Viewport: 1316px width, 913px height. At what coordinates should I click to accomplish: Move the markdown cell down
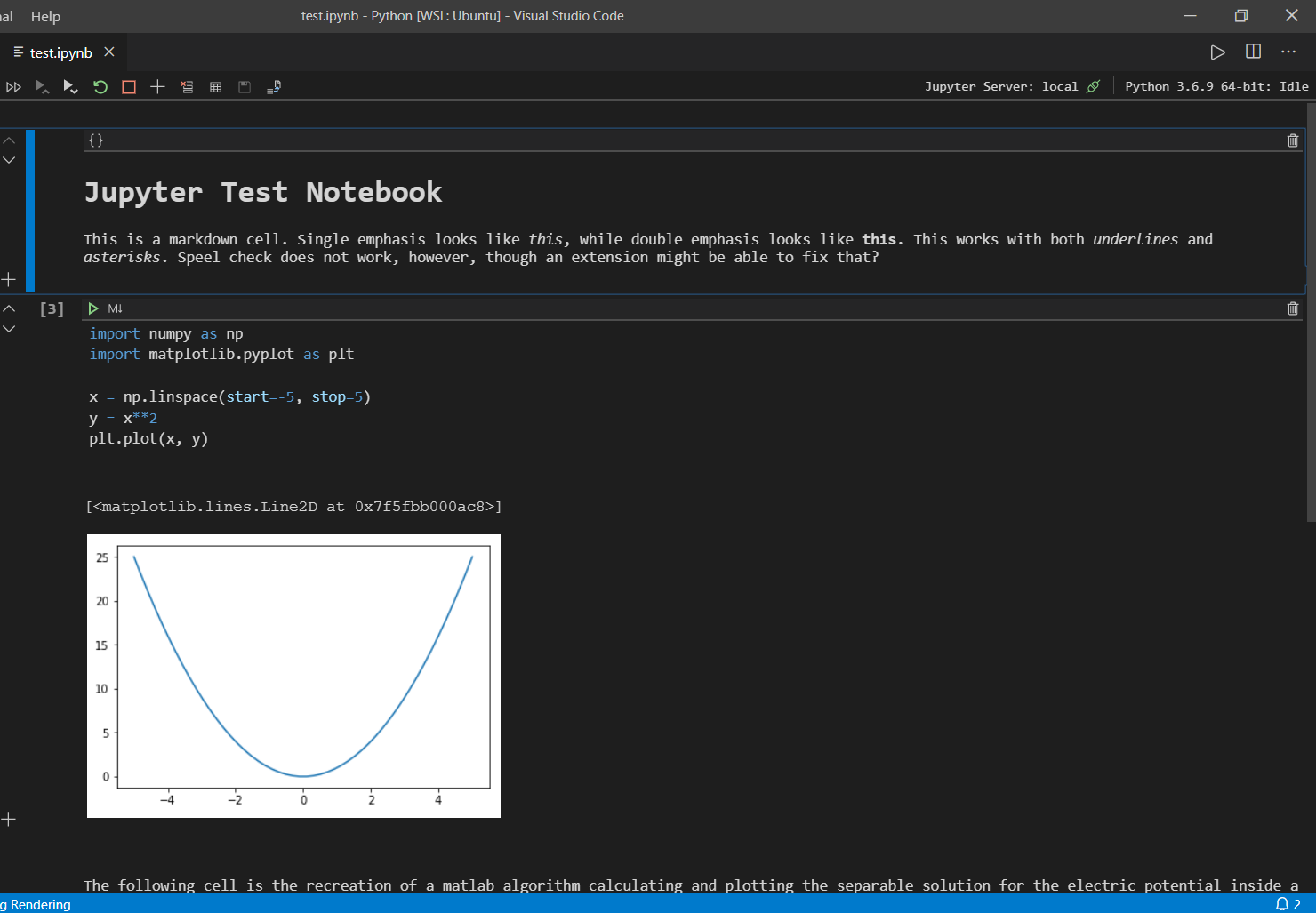click(x=9, y=160)
